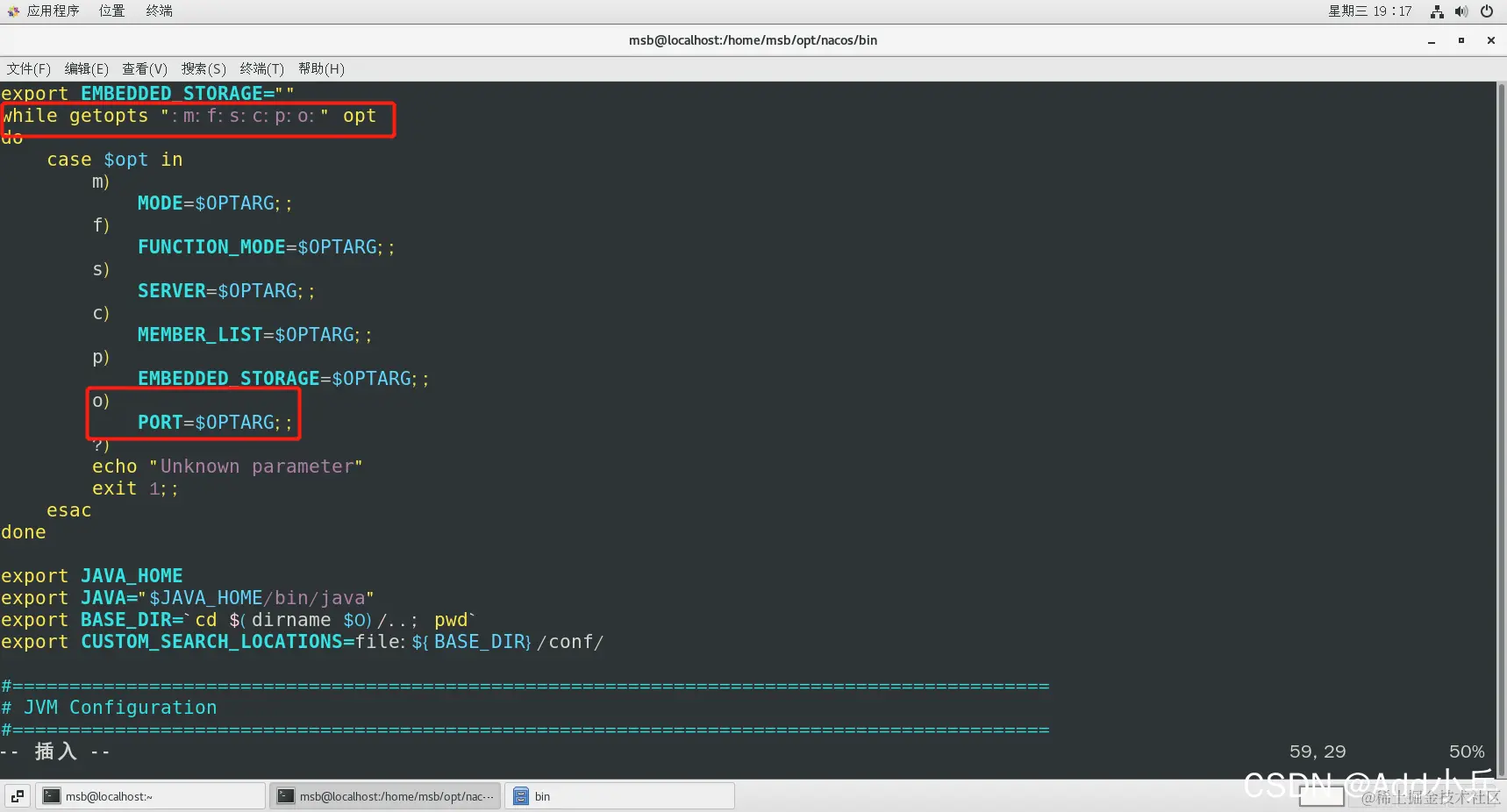Image resolution: width=1507 pixels, height=812 pixels.
Task: Click the 'export CUSTOM_SEARCH_LOCATIONS' line
Action: coord(303,642)
